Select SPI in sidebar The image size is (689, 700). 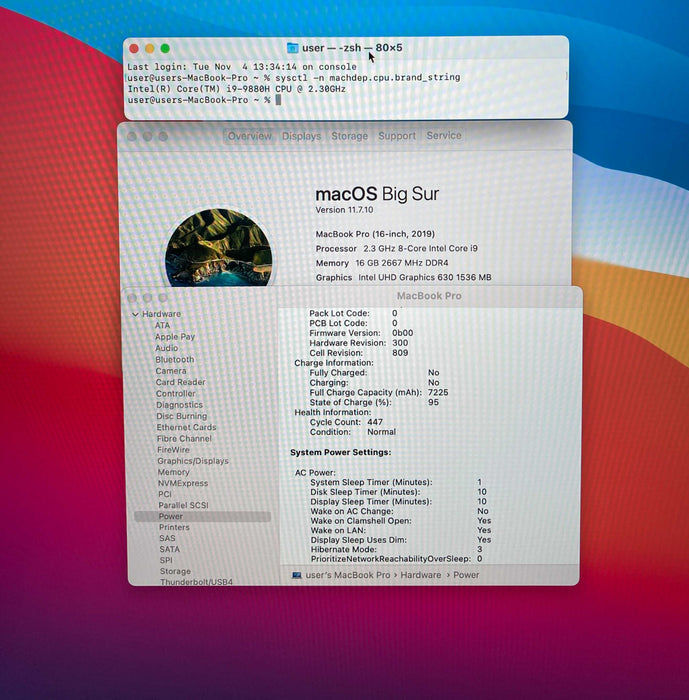pos(166,560)
